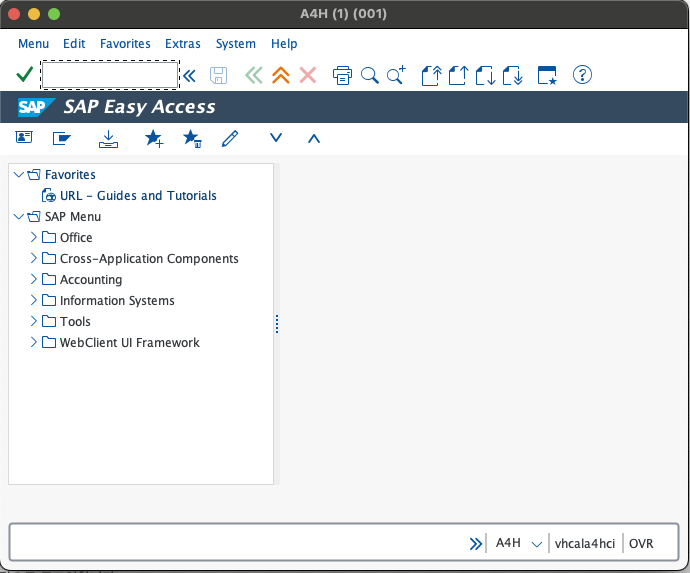This screenshot has width=690, height=573.
Task: Expand the Cross-Application Components folder
Action: [x=33, y=258]
